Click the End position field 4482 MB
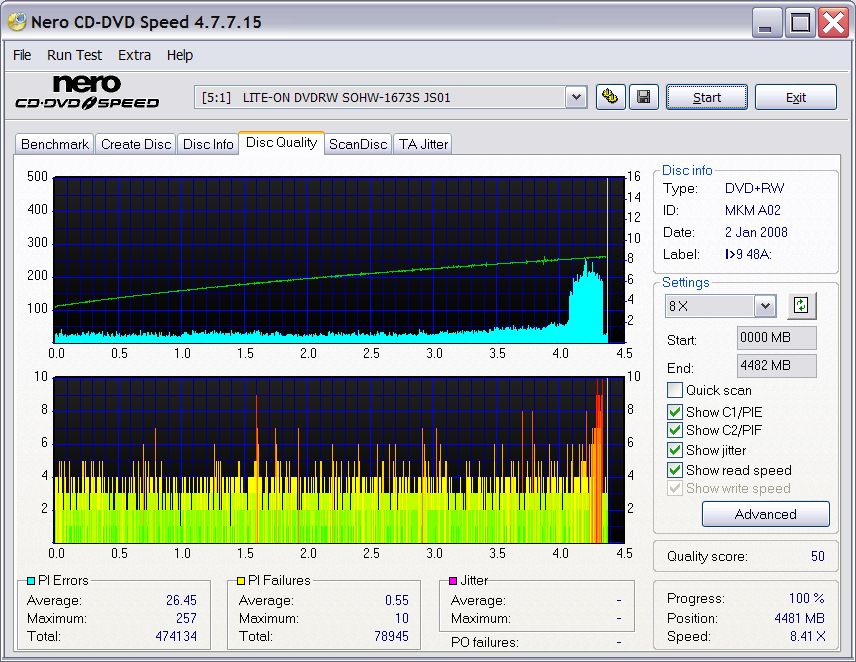The image size is (856, 662). (x=776, y=366)
